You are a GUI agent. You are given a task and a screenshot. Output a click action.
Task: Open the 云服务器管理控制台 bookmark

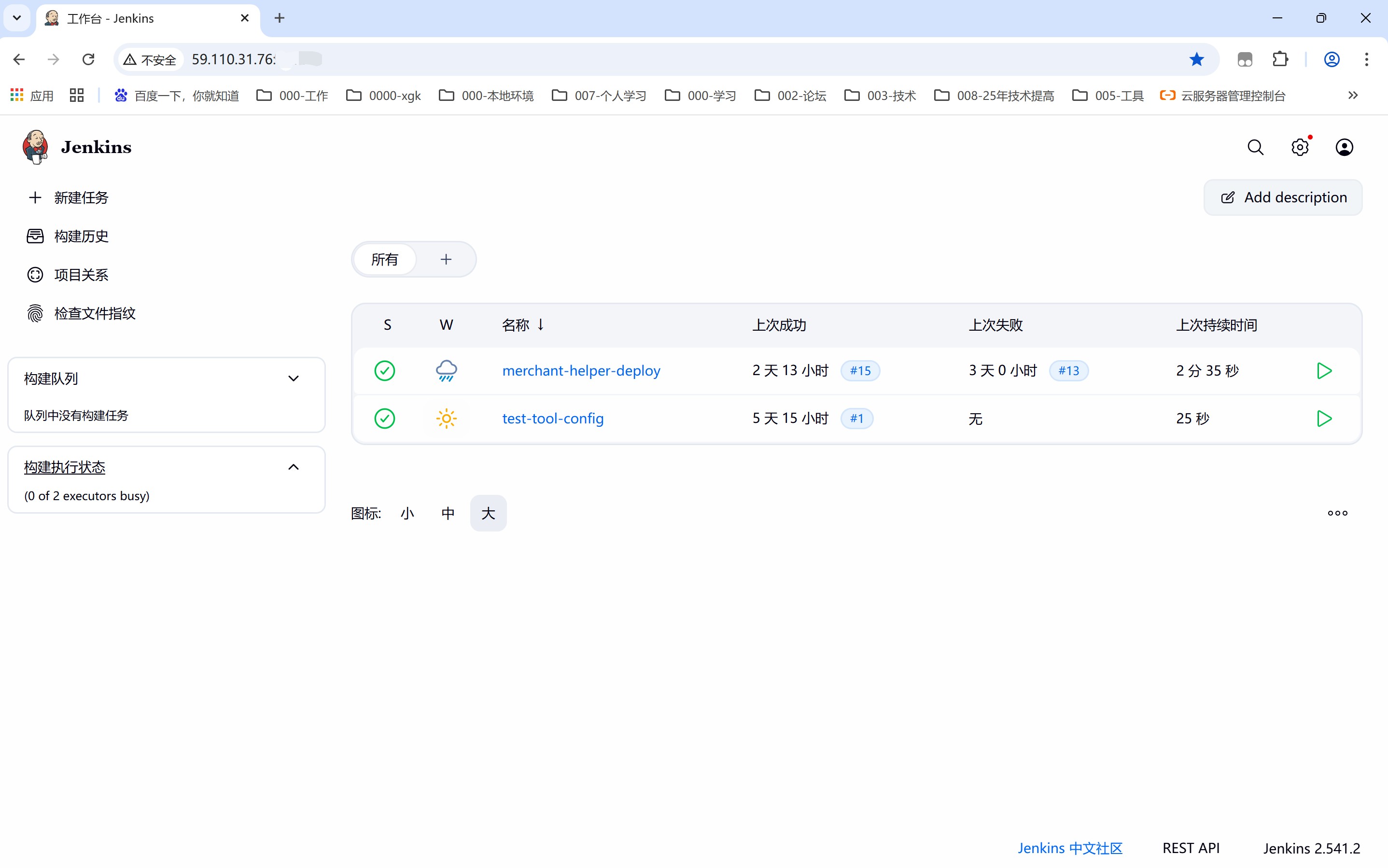pyautogui.click(x=1223, y=95)
